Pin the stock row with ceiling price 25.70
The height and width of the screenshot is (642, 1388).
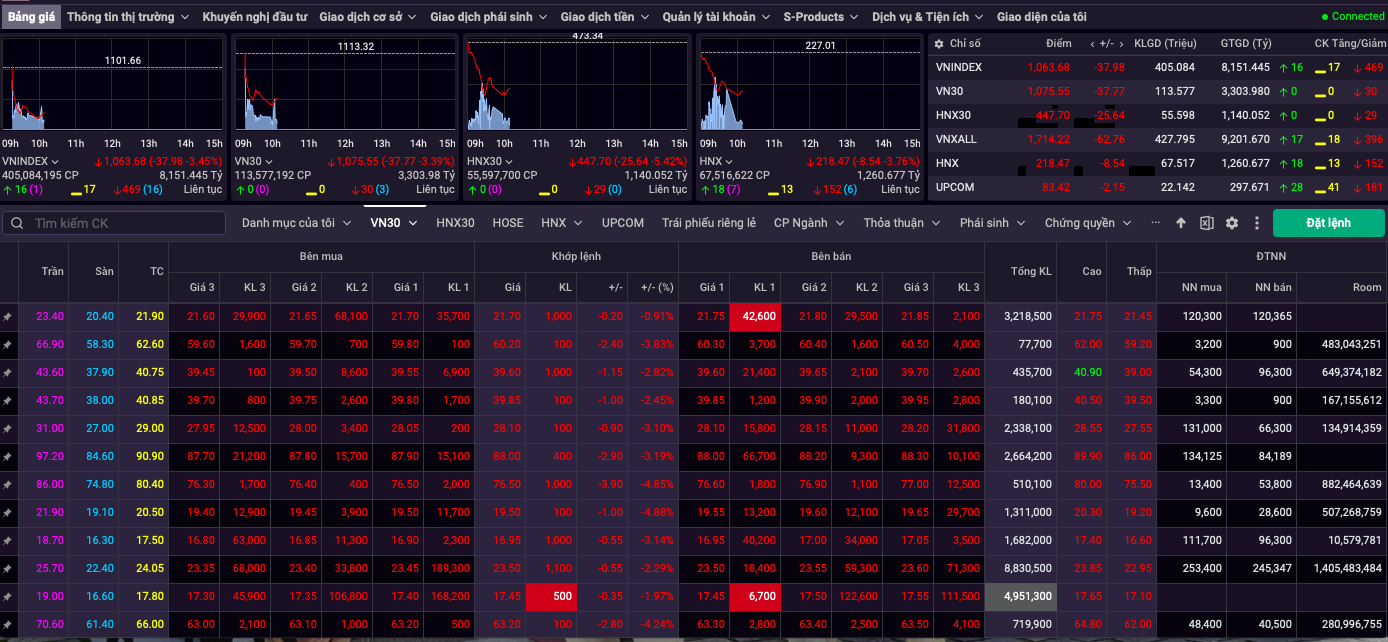[8, 568]
